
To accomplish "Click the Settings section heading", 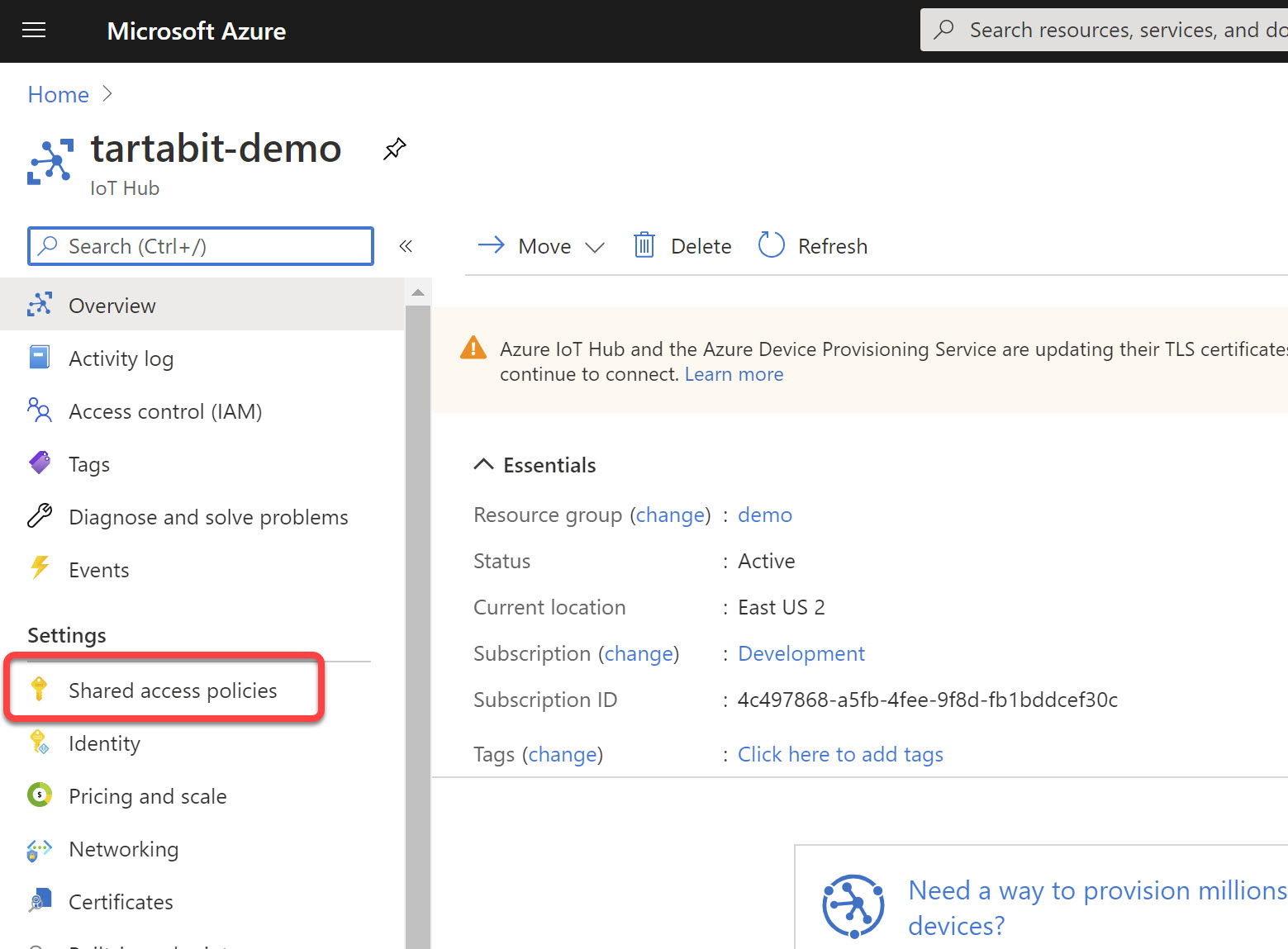I will pos(67,635).
